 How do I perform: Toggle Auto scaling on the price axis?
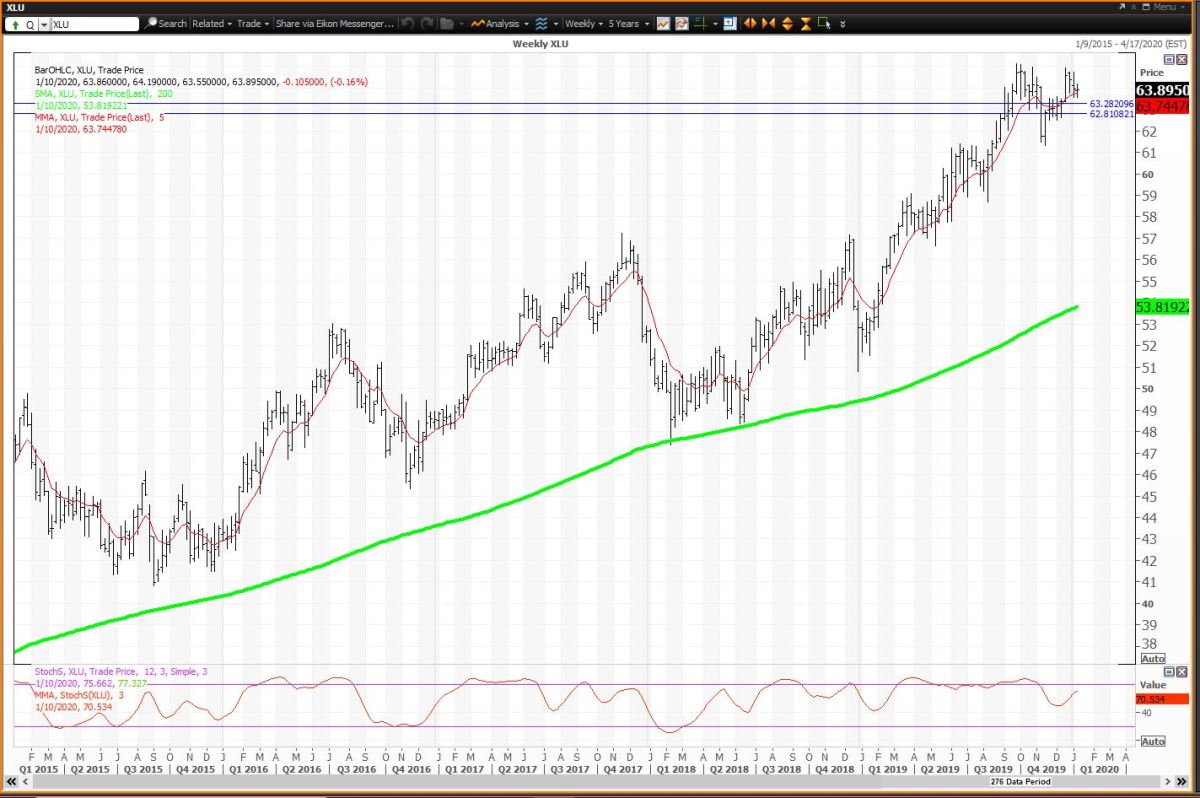tap(1152, 659)
